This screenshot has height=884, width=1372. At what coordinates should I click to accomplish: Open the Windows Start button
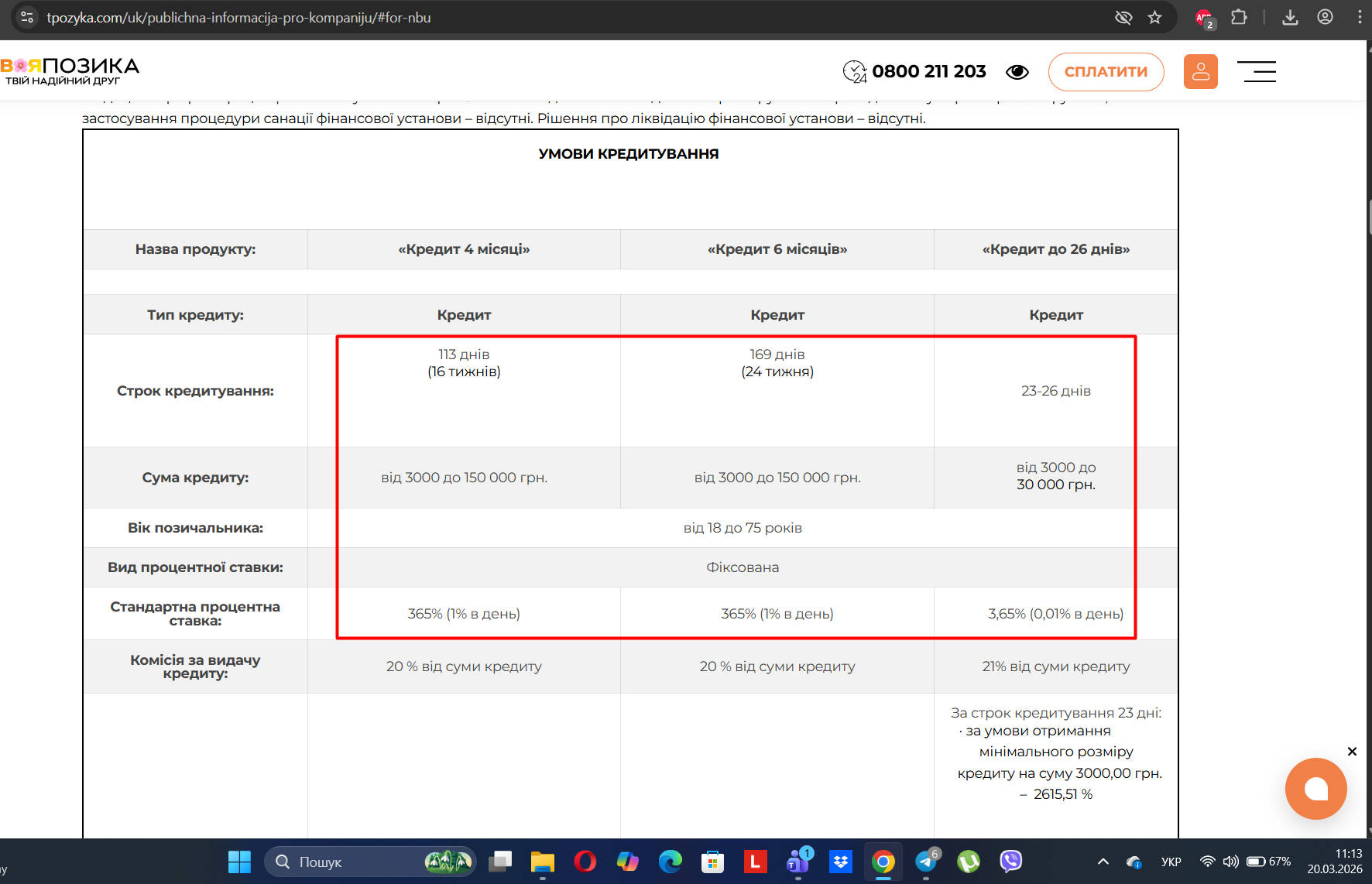(x=239, y=862)
